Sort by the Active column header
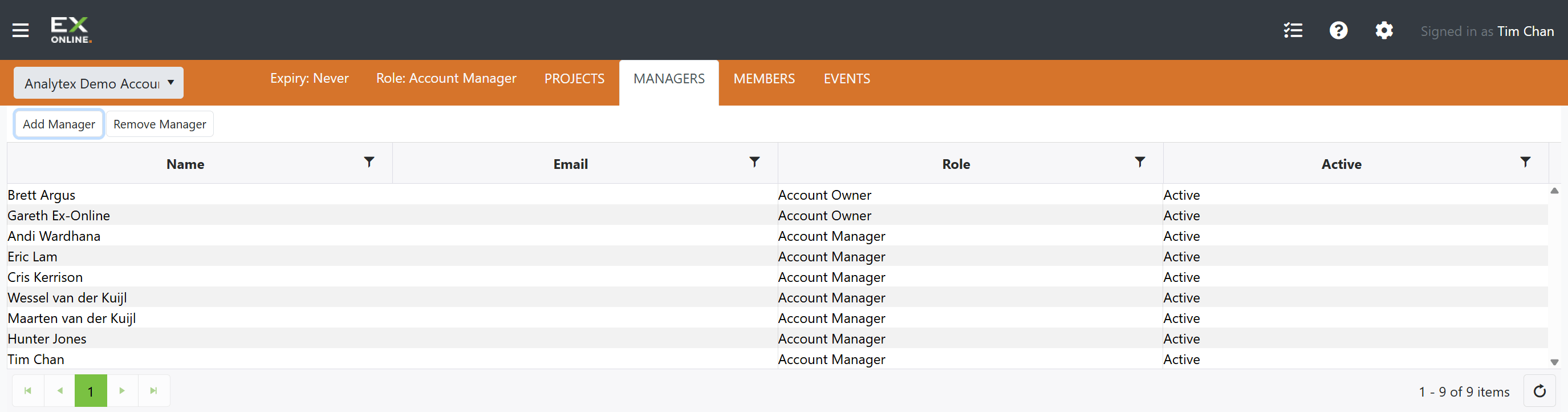1568x412 pixels. pos(1341,164)
